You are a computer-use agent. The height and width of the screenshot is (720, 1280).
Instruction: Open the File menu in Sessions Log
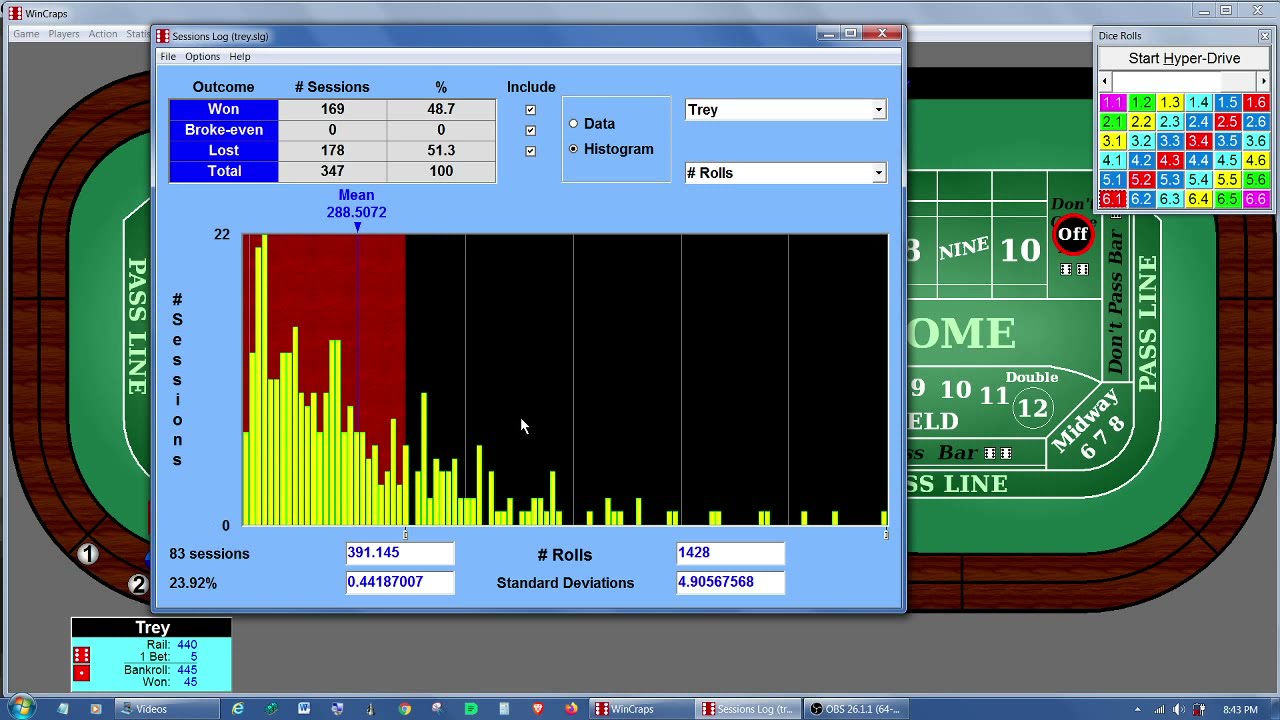[x=168, y=56]
